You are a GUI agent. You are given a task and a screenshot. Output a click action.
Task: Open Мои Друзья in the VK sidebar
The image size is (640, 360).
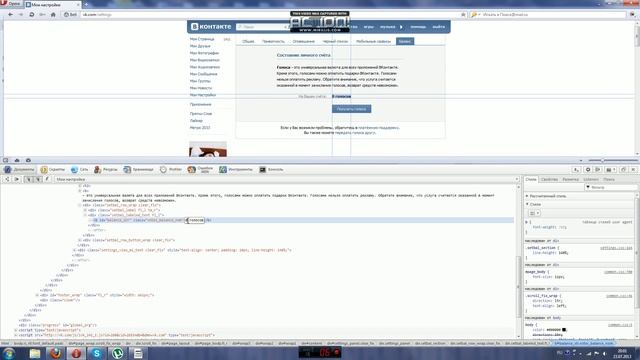[200, 46]
